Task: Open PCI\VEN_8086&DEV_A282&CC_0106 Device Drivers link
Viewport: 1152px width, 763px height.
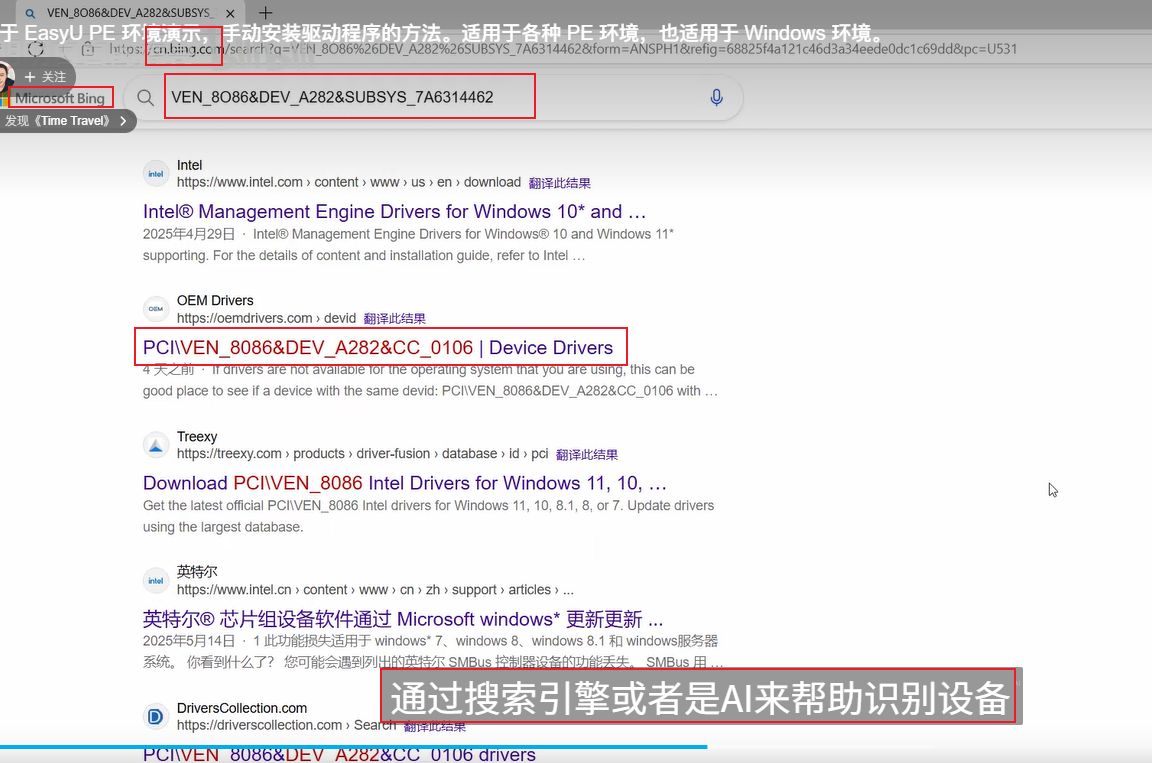Action: 378,347
